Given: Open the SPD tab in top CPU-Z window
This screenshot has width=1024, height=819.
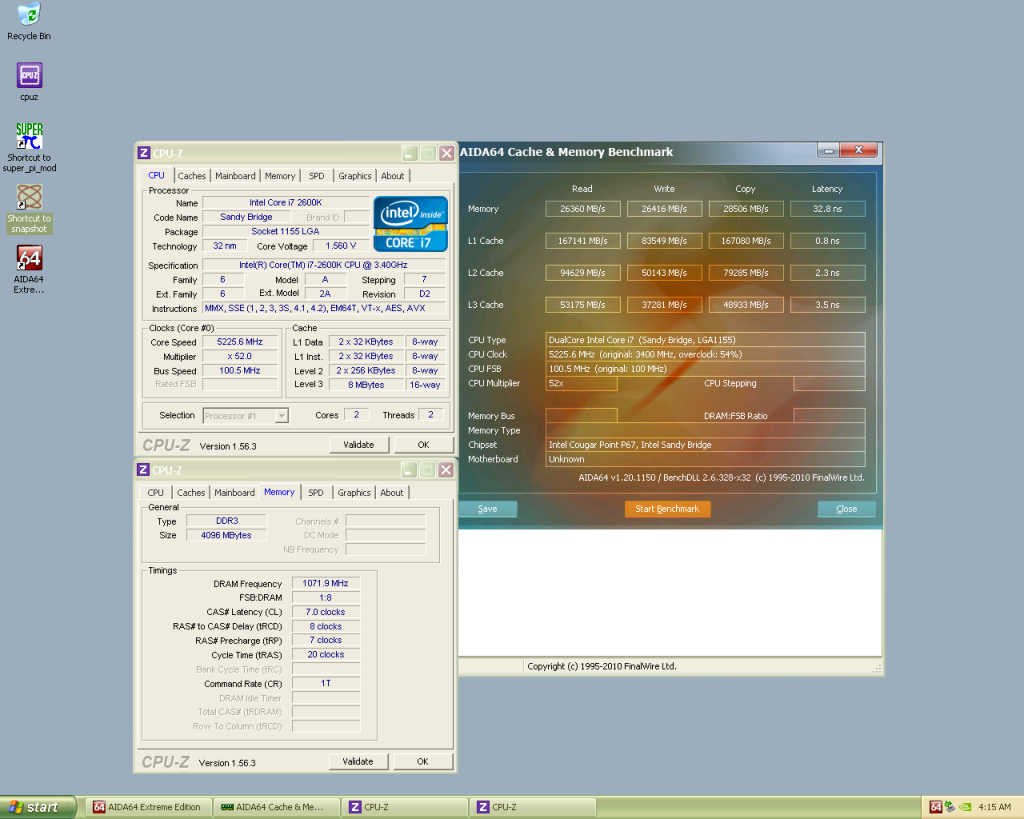Looking at the screenshot, I should point(317,176).
